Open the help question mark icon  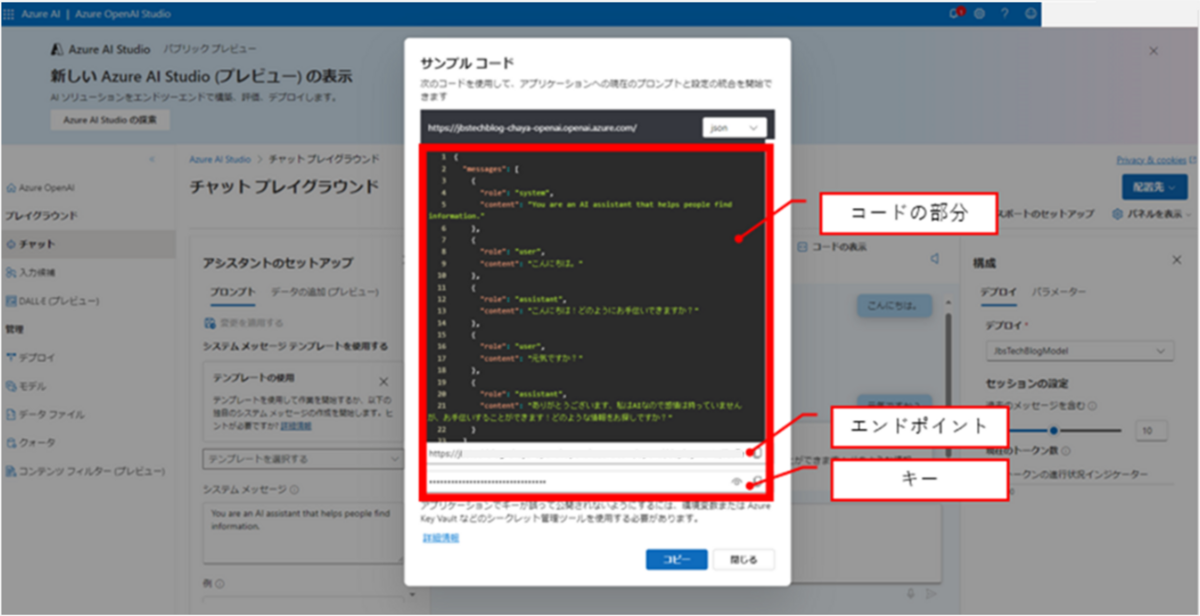point(1004,14)
